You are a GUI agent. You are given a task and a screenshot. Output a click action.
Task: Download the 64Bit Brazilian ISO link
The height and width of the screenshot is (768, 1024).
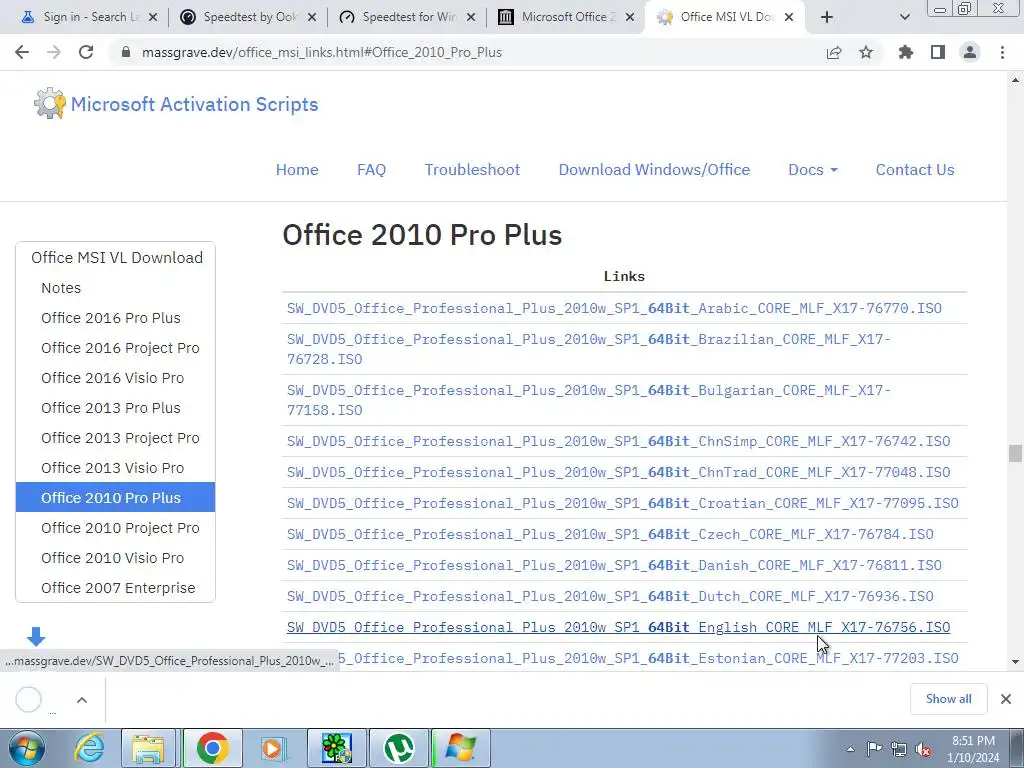pos(588,349)
